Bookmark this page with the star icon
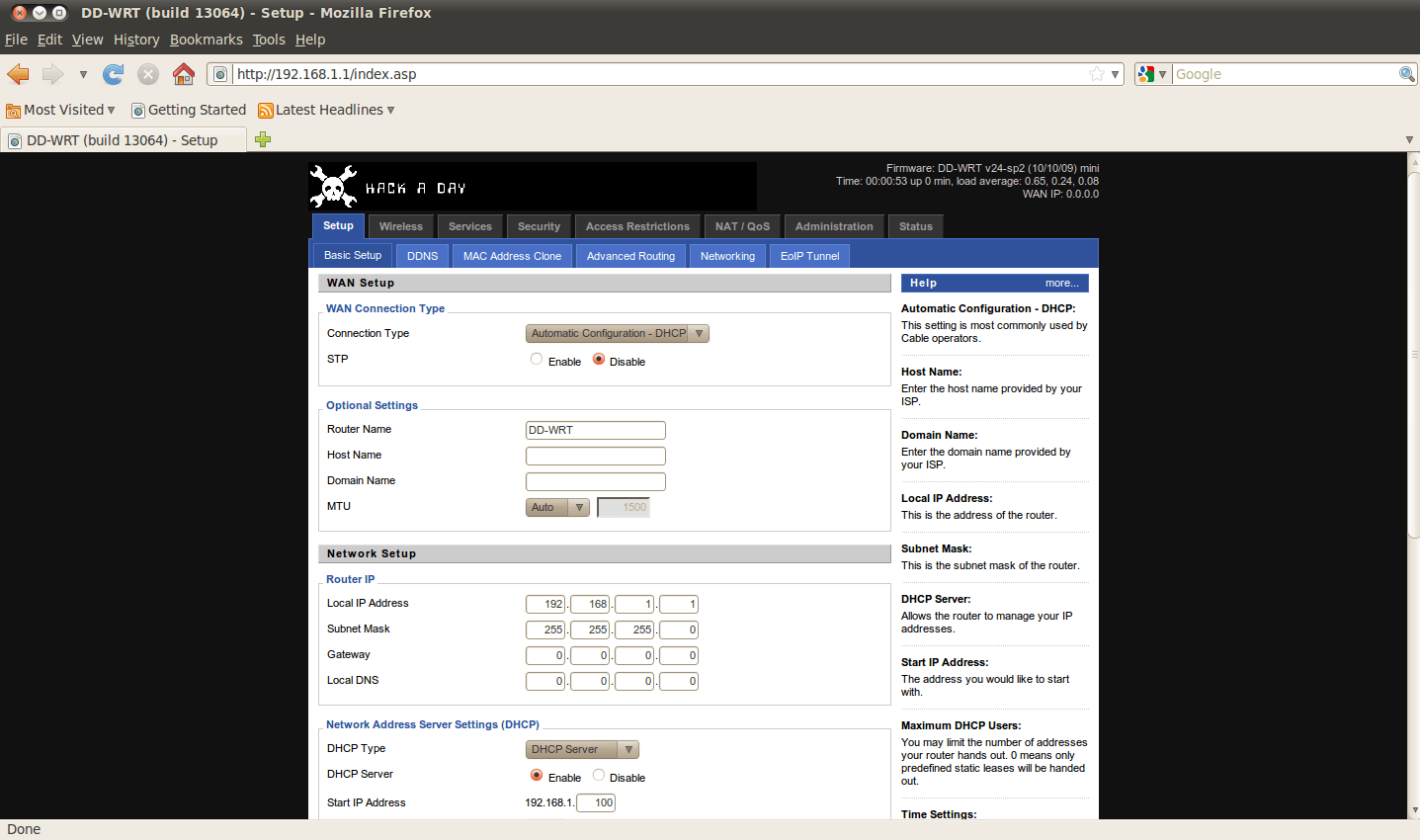Image resolution: width=1420 pixels, height=840 pixels. pyautogui.click(x=1097, y=74)
